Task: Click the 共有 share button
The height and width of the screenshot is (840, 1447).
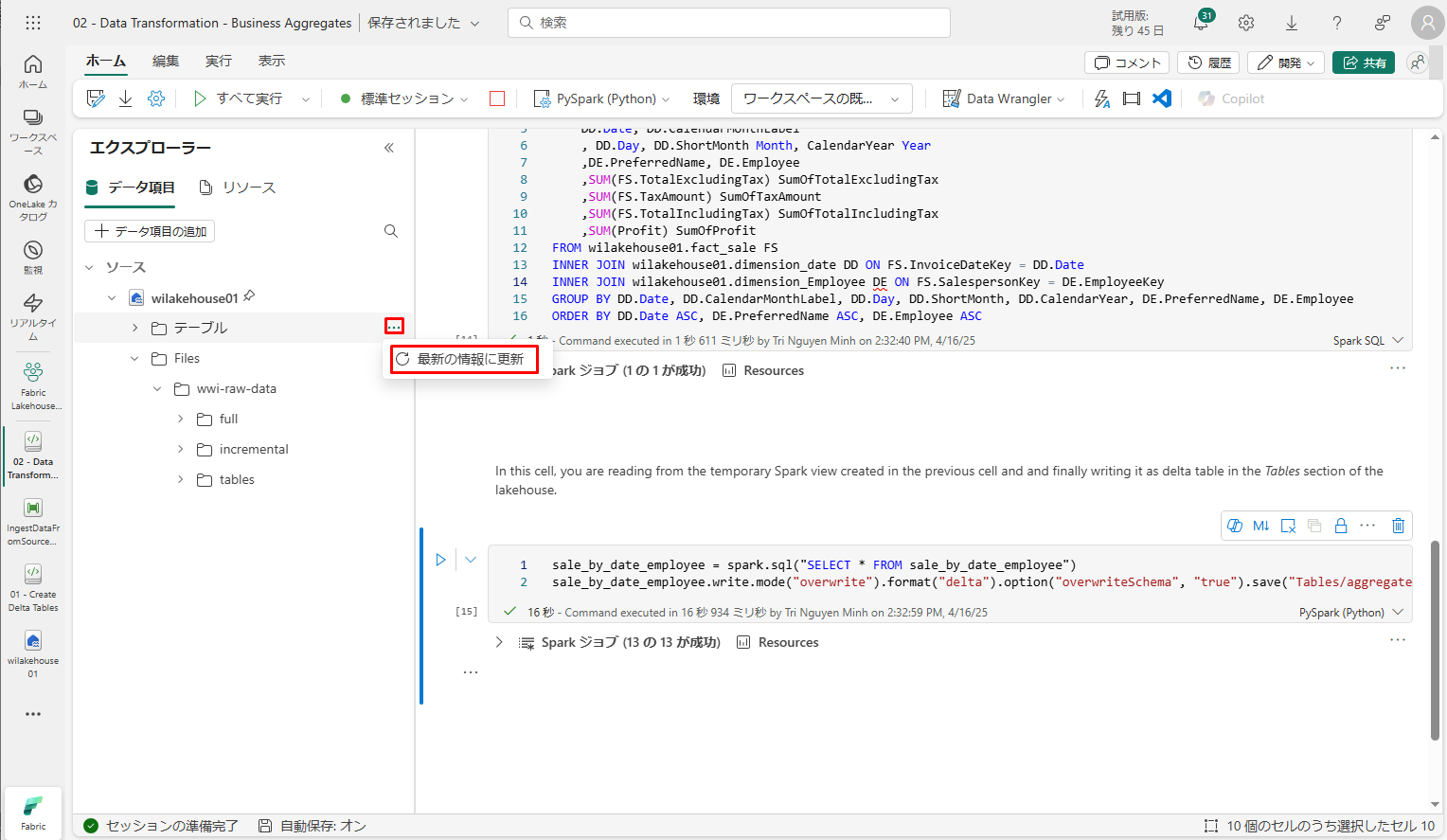Action: pos(1364,63)
